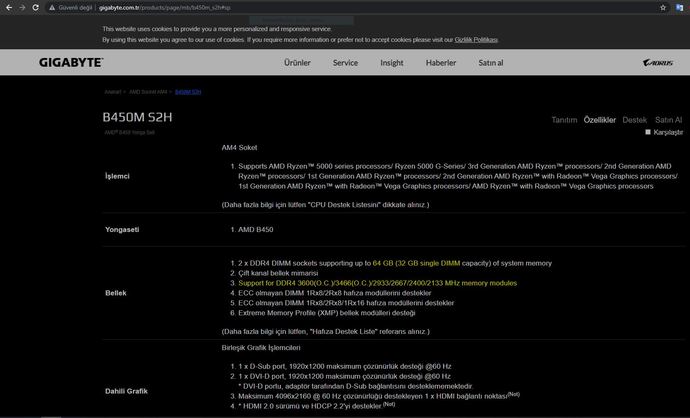Select the Özellikler tab

[x=600, y=120]
